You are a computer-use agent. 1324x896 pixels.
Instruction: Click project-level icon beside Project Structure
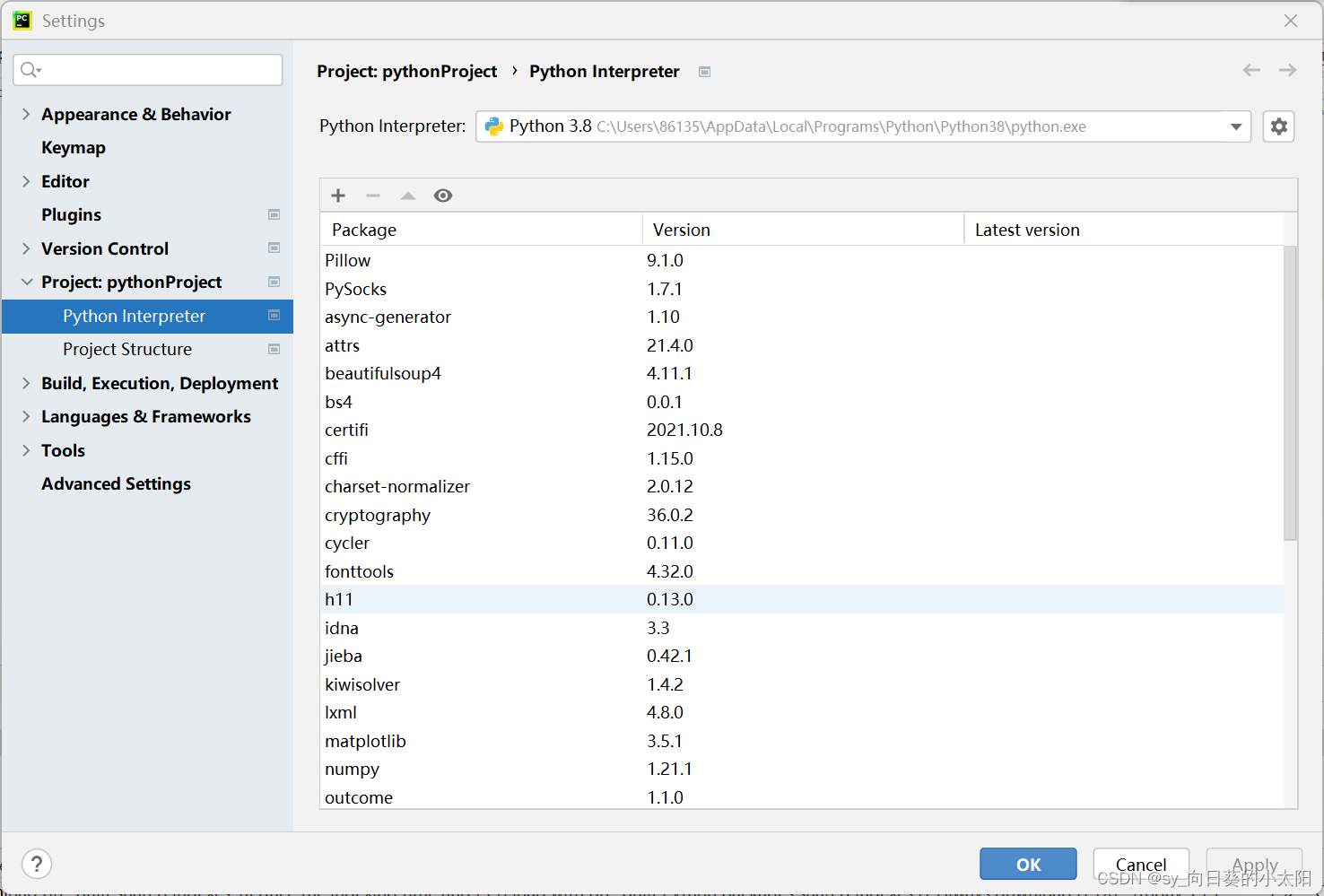pyautogui.click(x=274, y=349)
